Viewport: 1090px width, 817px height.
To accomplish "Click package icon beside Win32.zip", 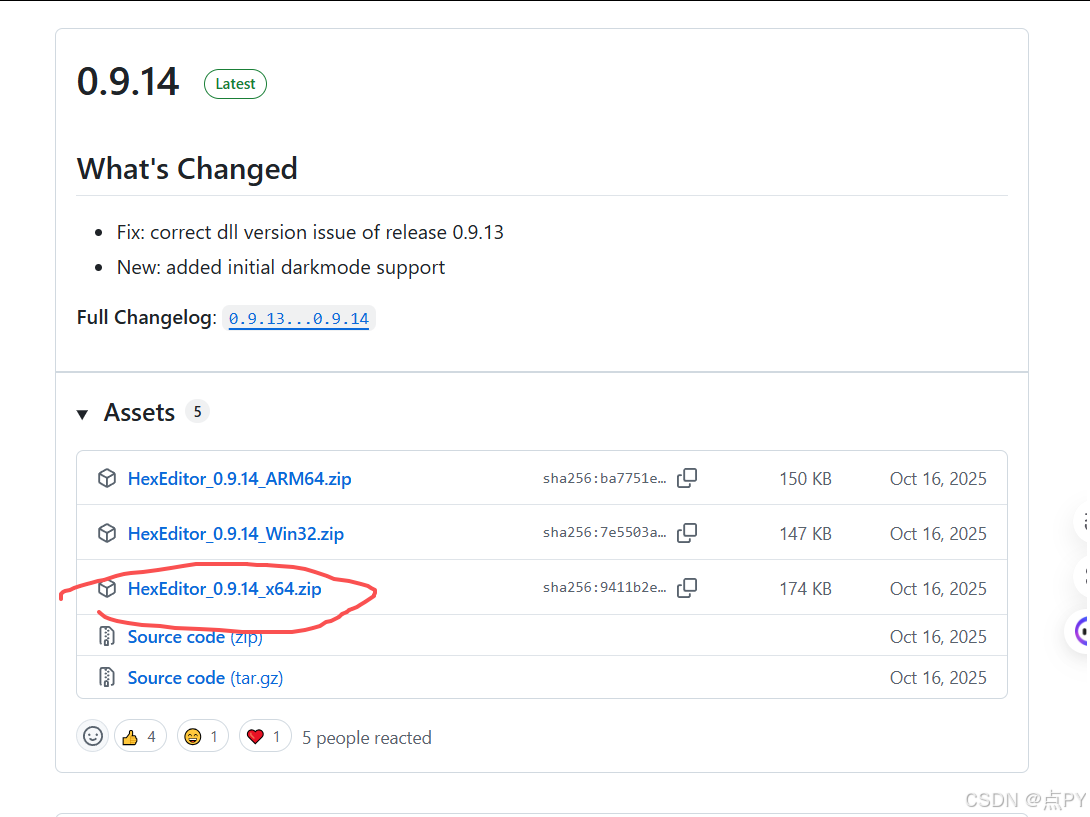I will tap(106, 533).
